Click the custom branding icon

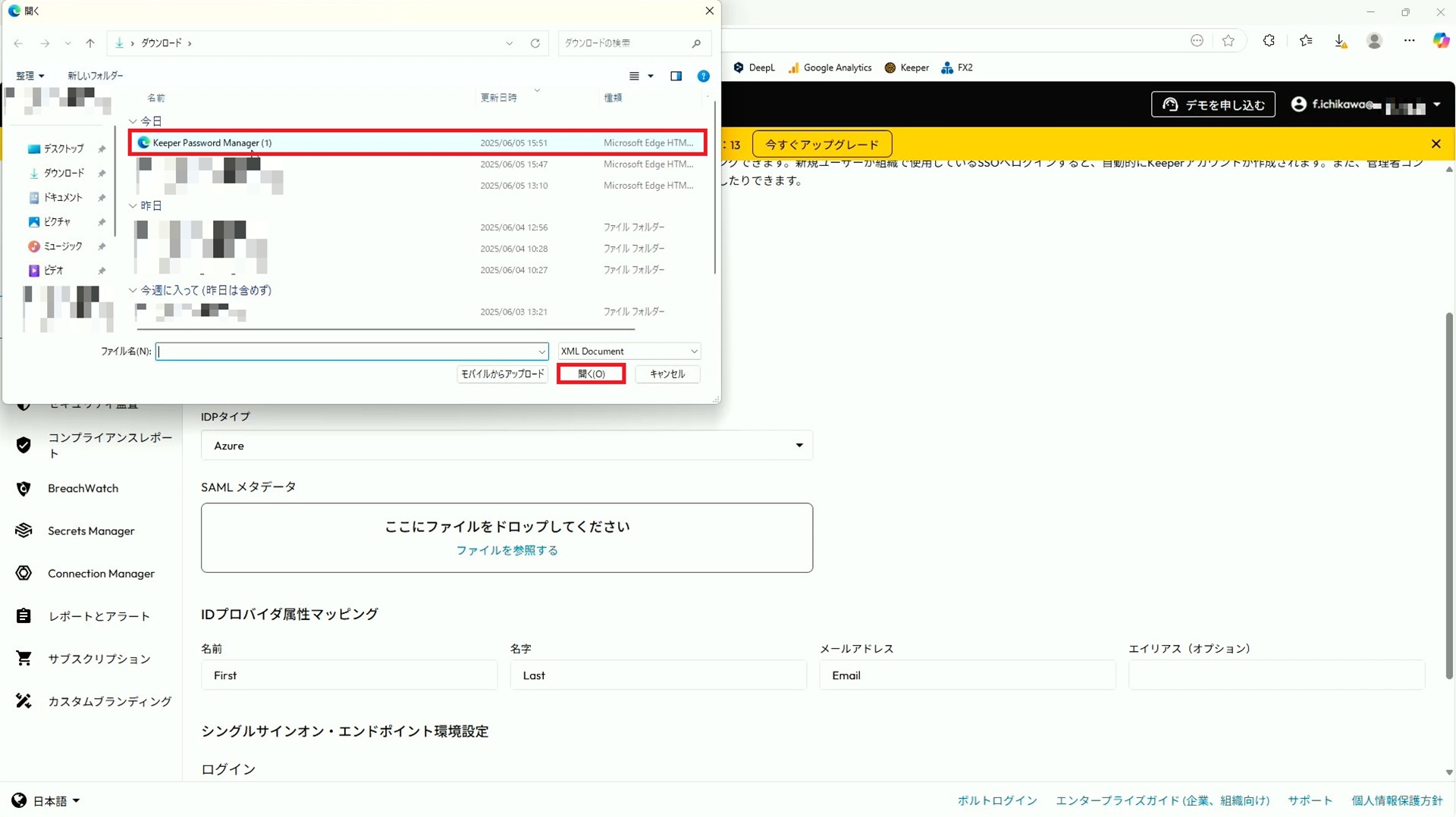[24, 701]
